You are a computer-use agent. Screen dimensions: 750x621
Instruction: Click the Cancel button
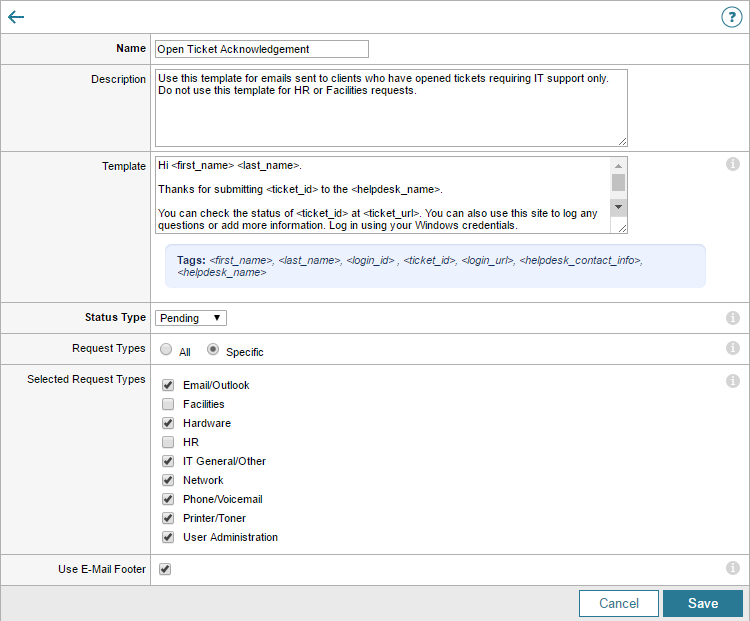(618, 603)
